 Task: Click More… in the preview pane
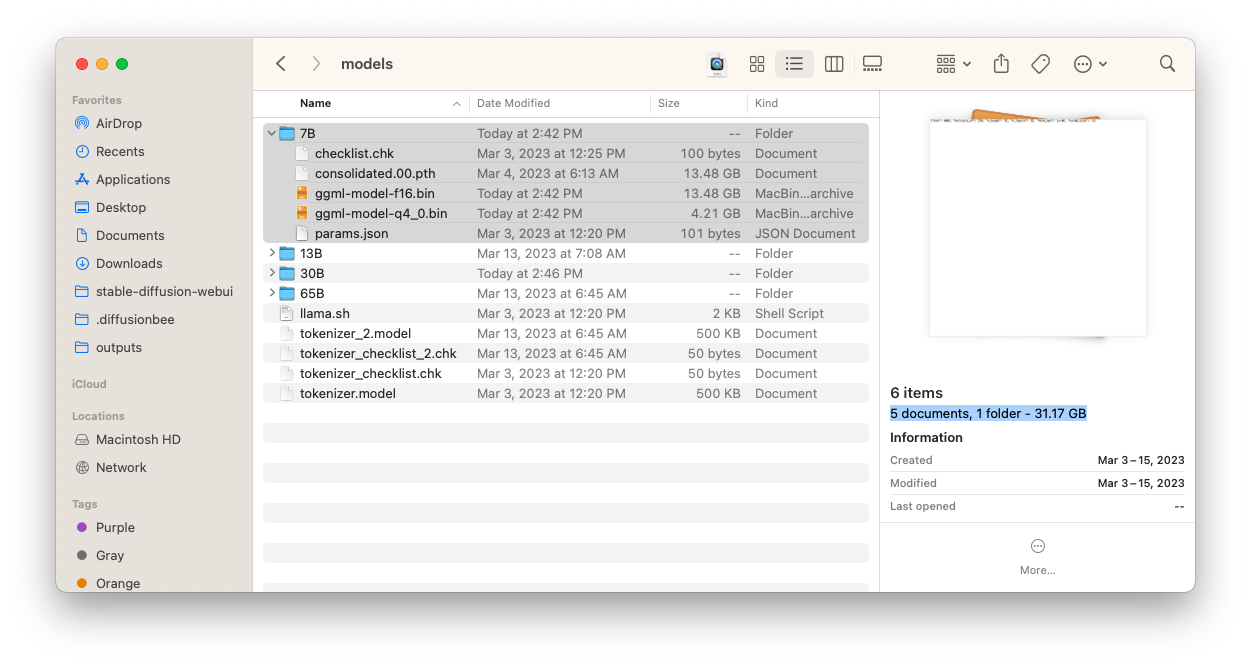click(x=1037, y=556)
